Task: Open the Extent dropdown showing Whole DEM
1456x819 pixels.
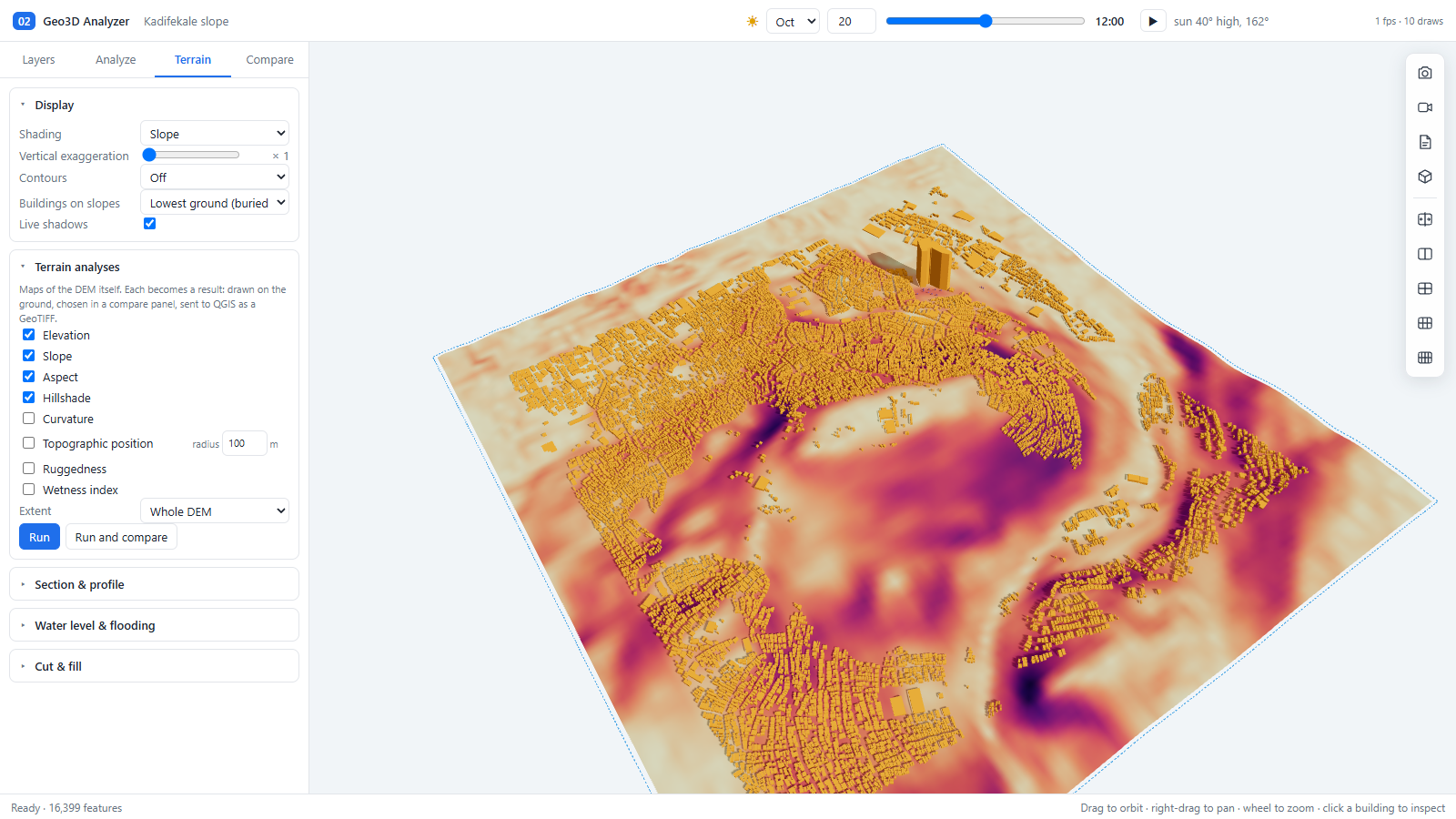Action: (x=215, y=511)
